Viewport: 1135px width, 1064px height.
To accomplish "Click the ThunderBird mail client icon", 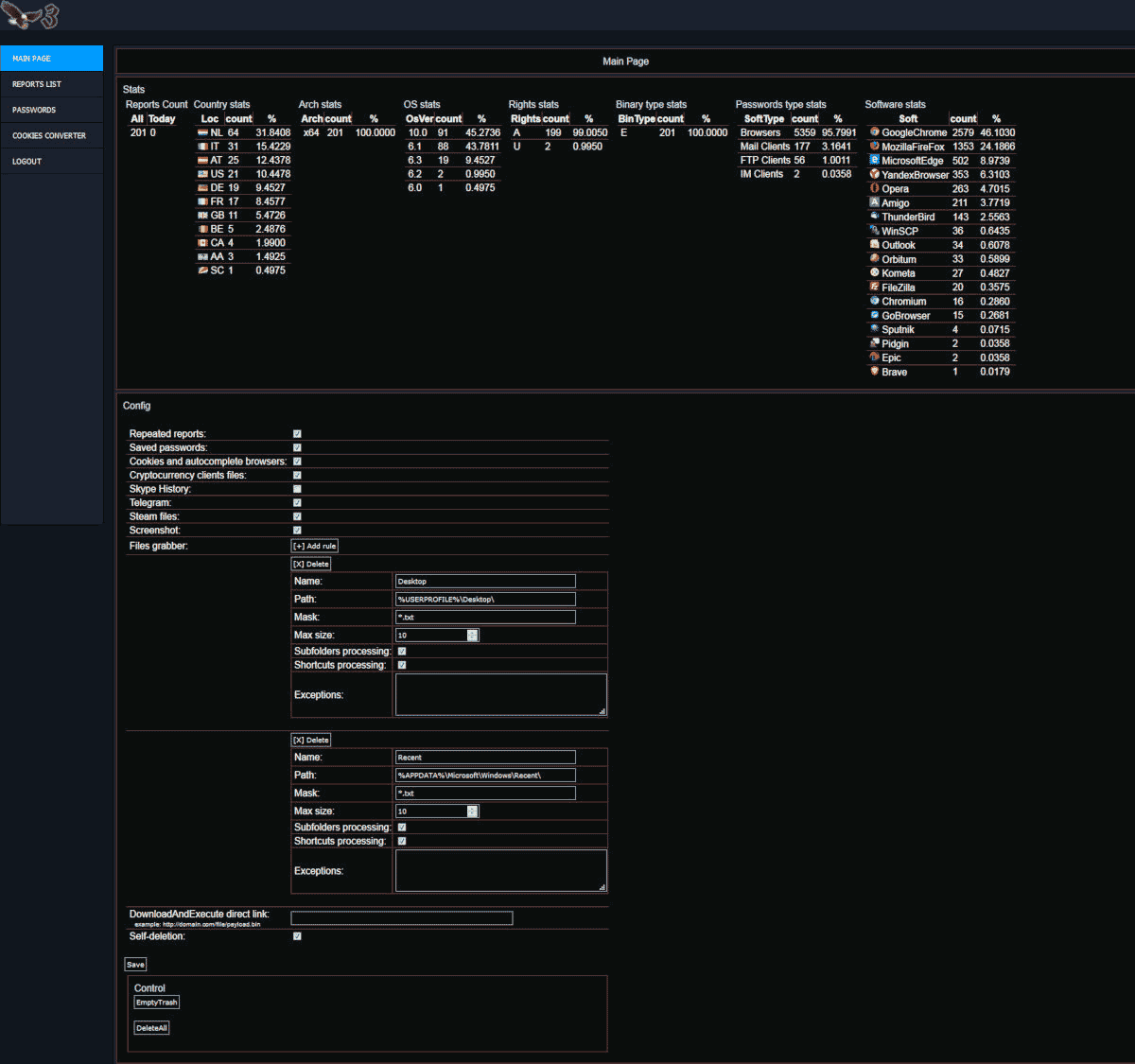I will [874, 217].
